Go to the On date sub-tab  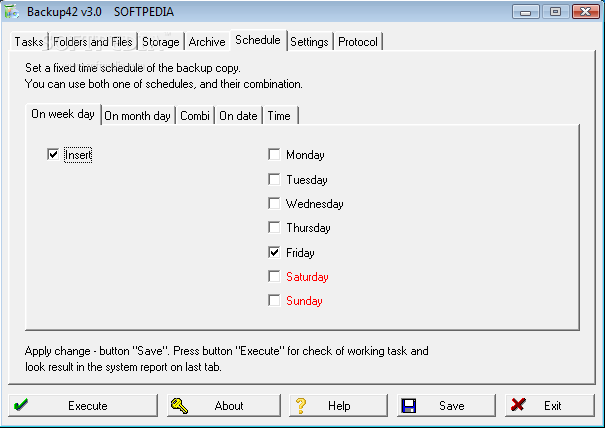238,115
